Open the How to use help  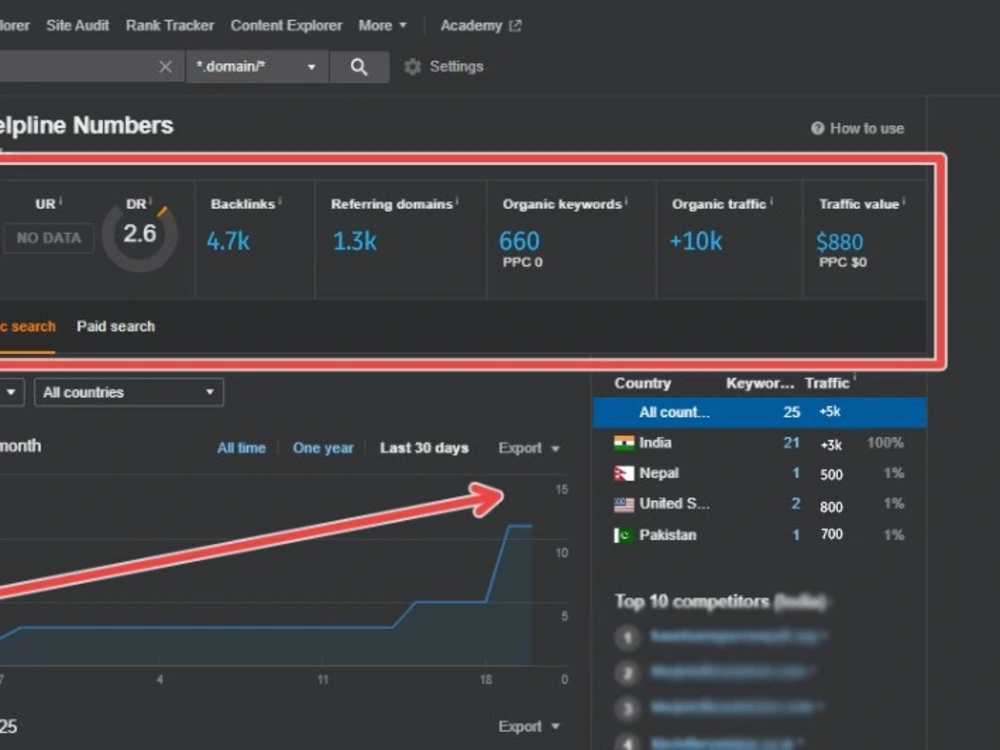click(857, 129)
